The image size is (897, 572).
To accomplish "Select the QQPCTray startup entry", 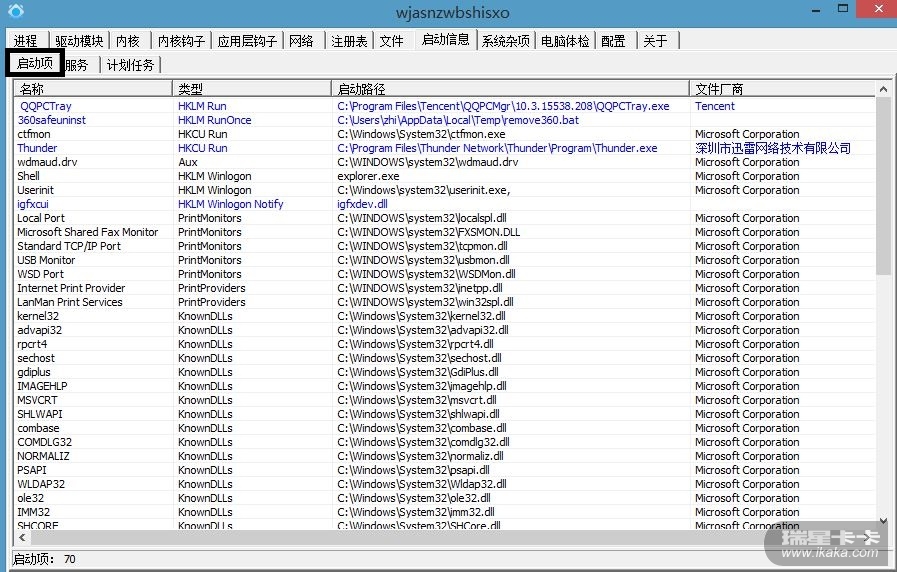I will pos(46,106).
